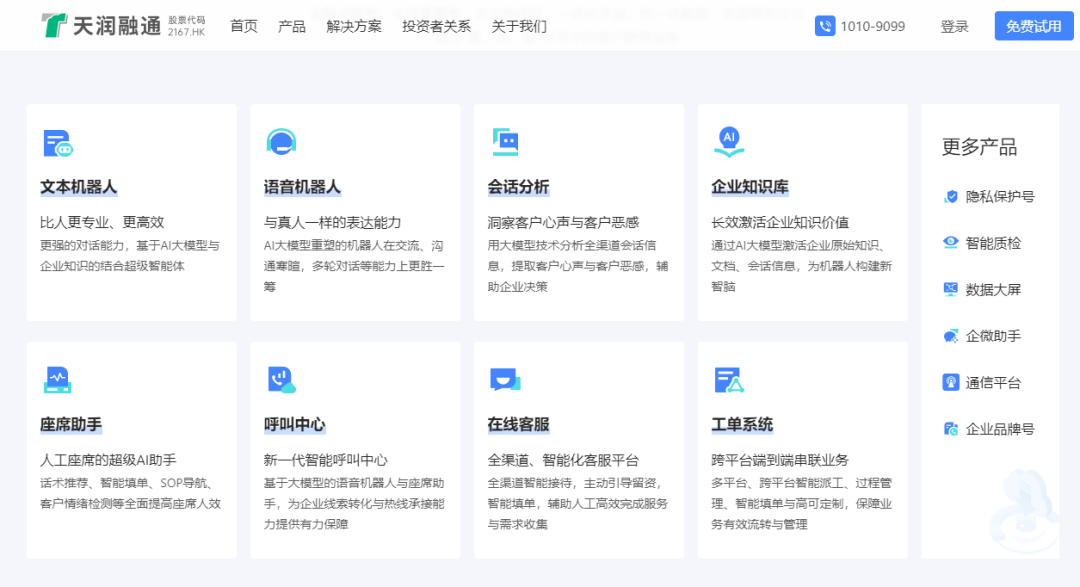1080x587 pixels.
Task: Open the 数据大屏 product link
Action: 982,290
